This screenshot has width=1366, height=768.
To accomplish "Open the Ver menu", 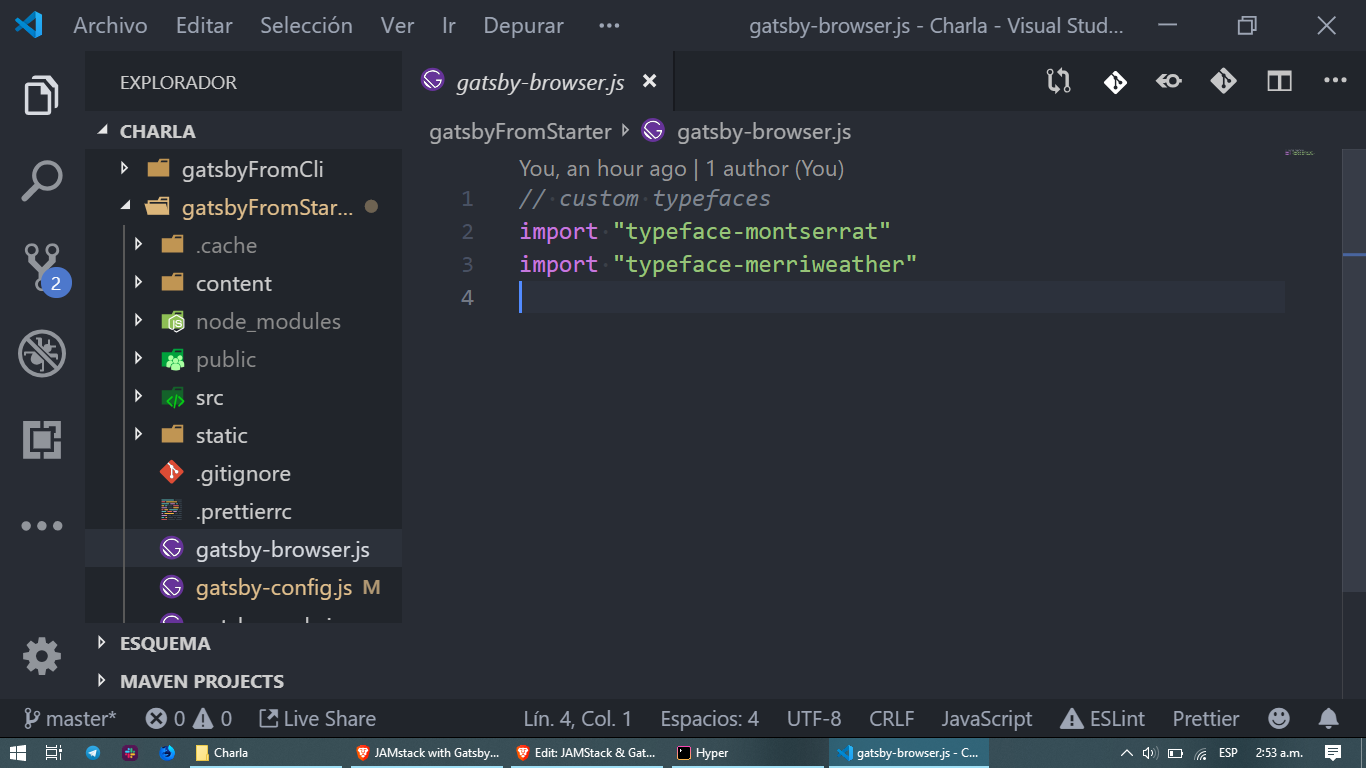I will coord(398,26).
